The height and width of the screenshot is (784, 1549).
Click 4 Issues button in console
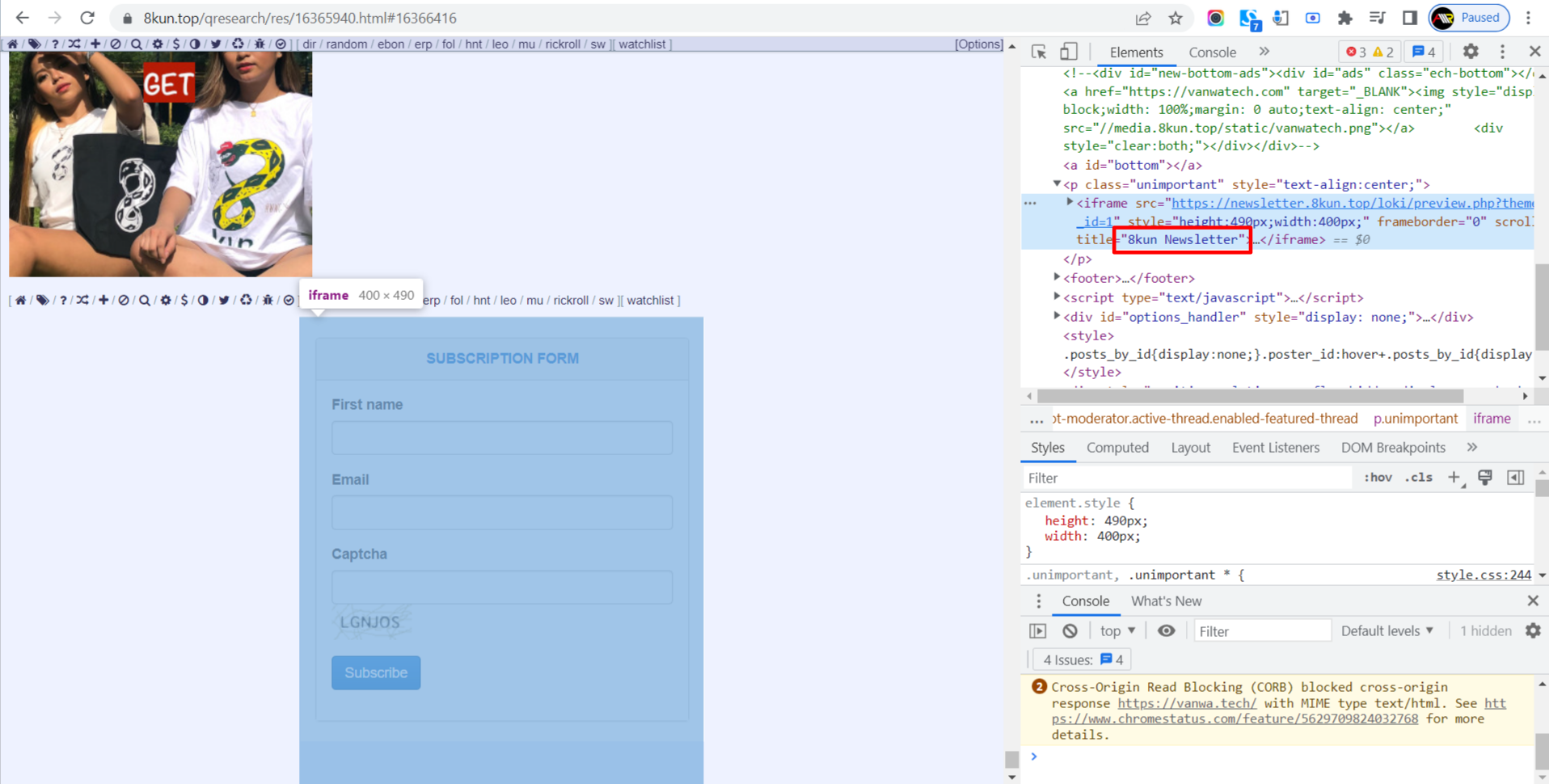tap(1082, 660)
